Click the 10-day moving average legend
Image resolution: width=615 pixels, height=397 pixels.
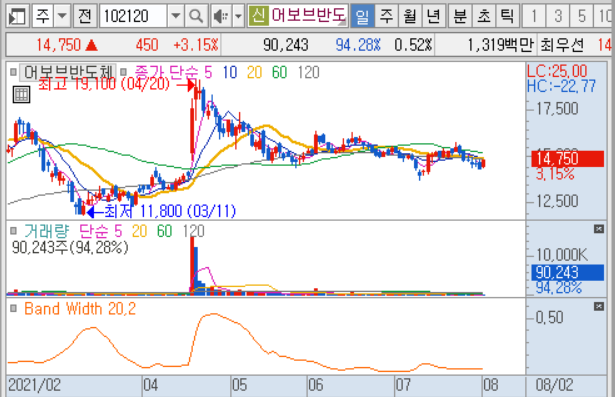tap(230, 72)
